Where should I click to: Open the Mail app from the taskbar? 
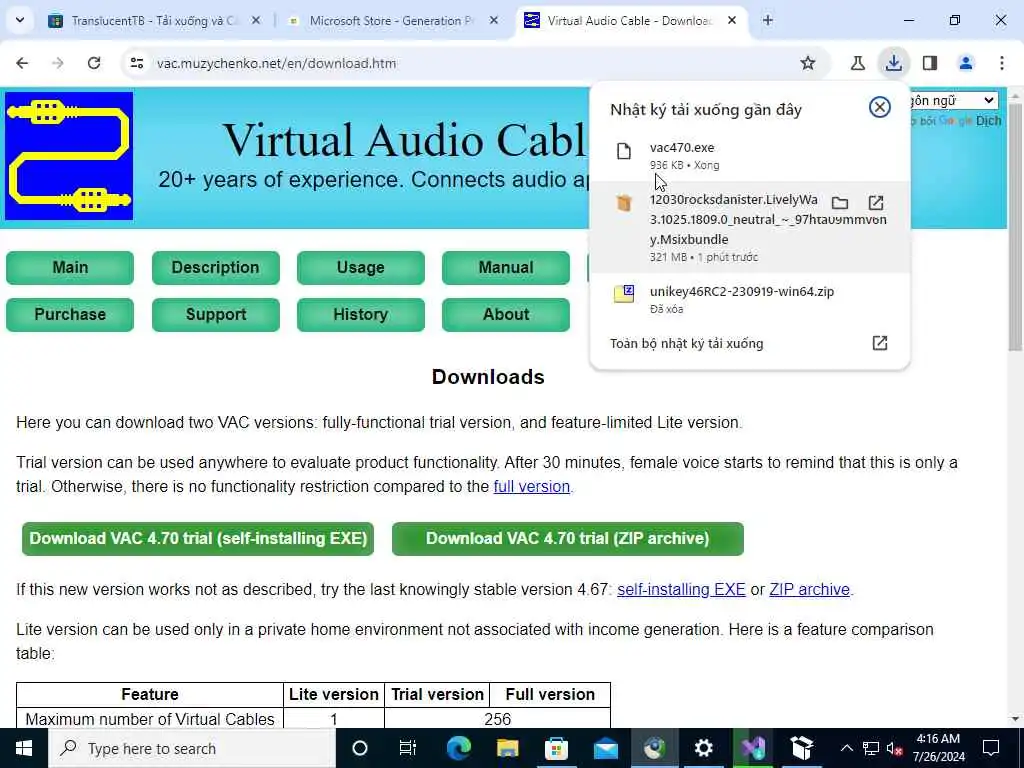(x=605, y=748)
